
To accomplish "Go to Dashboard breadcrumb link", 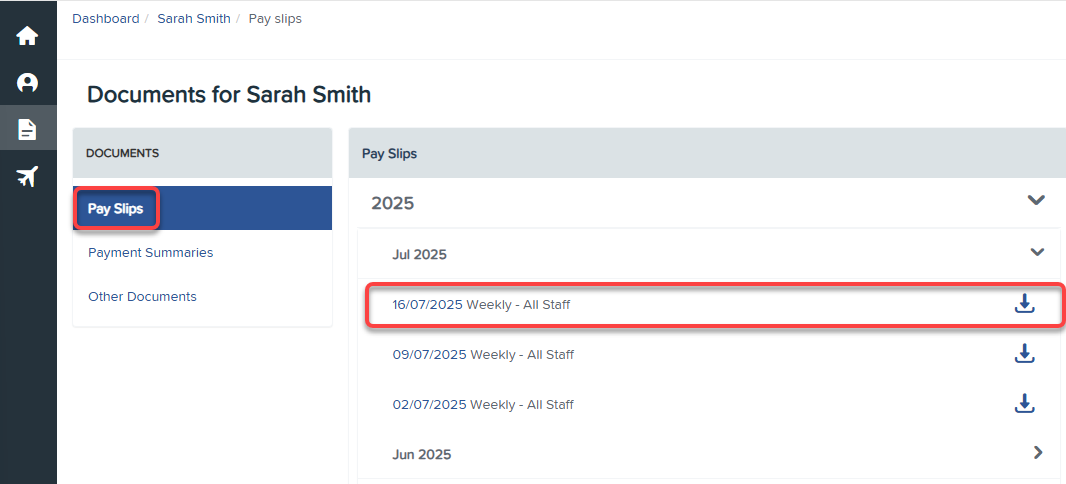I will pyautogui.click(x=105, y=19).
